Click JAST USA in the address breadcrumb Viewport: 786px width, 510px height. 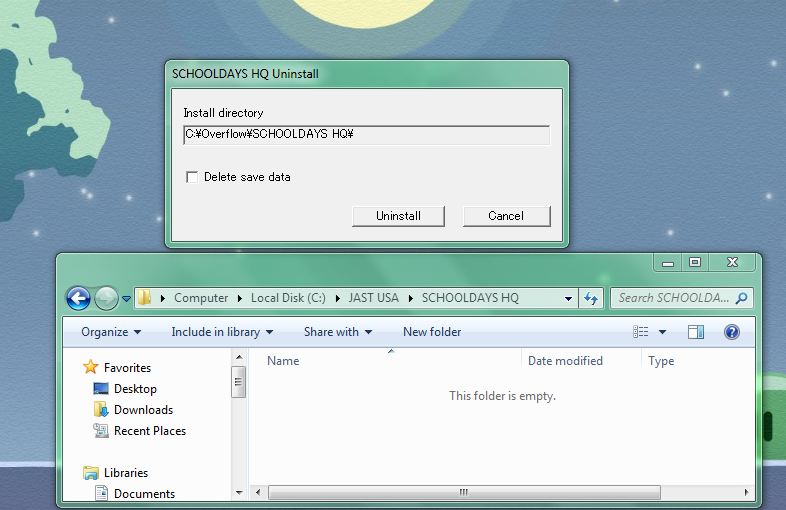click(x=373, y=298)
